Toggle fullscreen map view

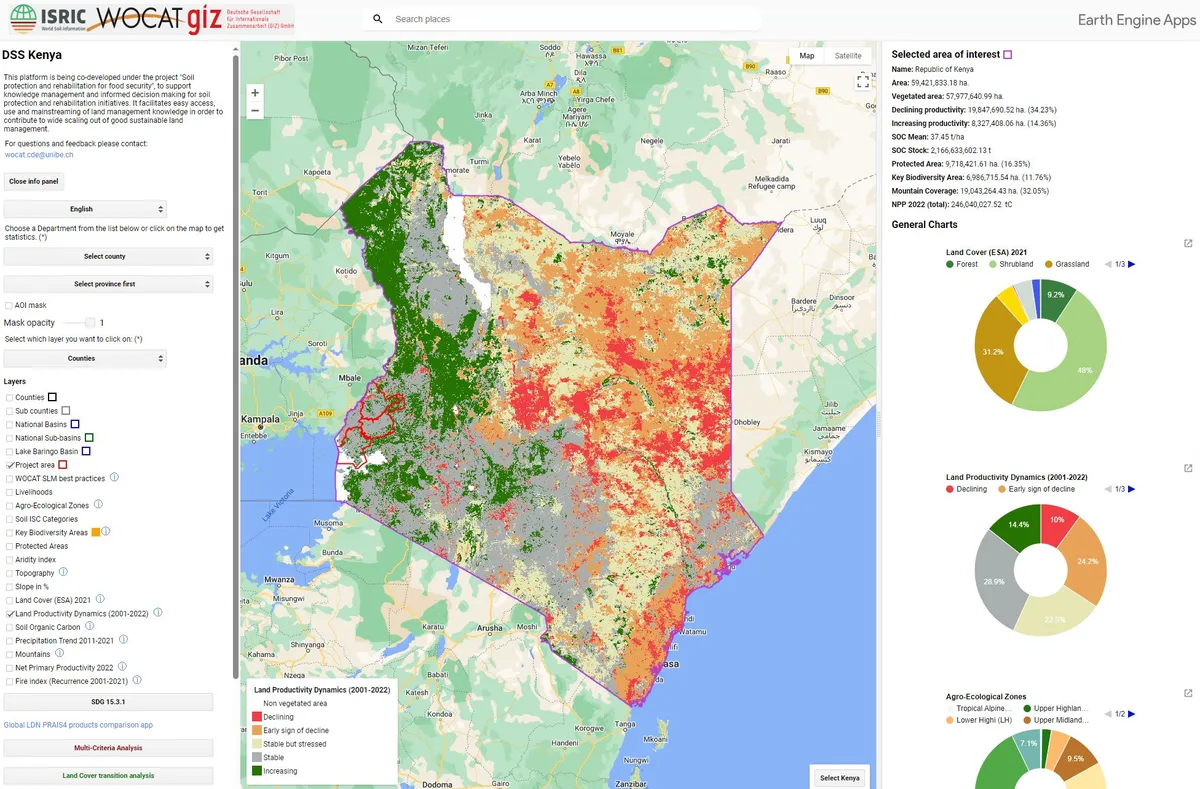click(863, 82)
